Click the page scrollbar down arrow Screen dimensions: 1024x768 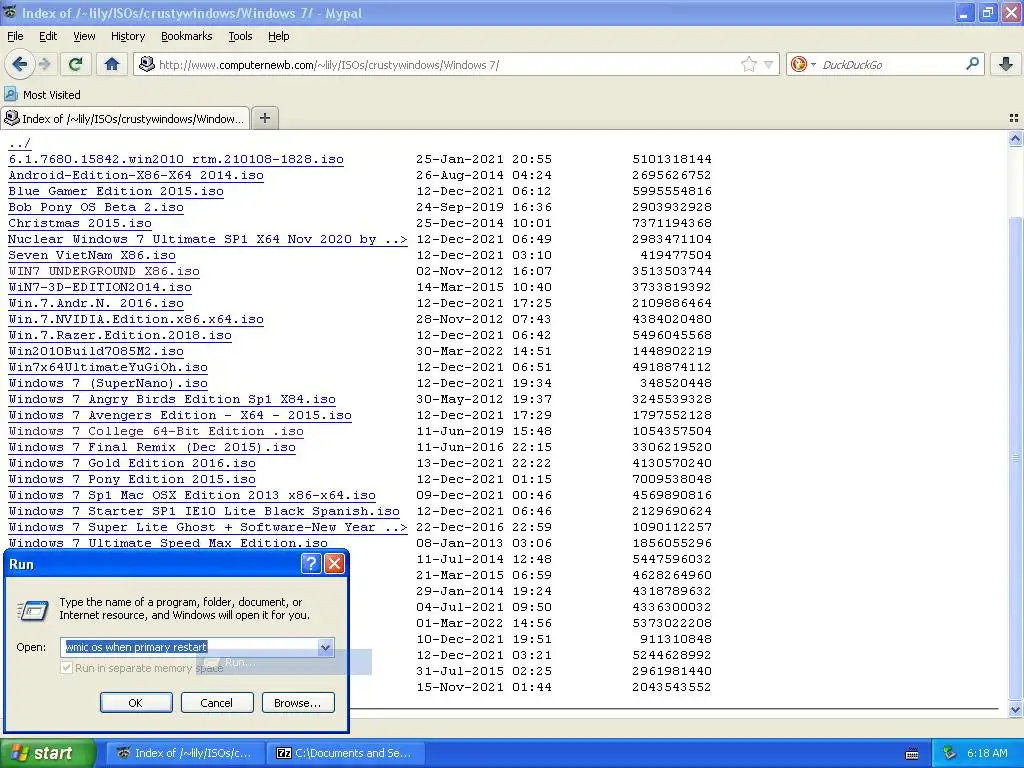[1015, 709]
